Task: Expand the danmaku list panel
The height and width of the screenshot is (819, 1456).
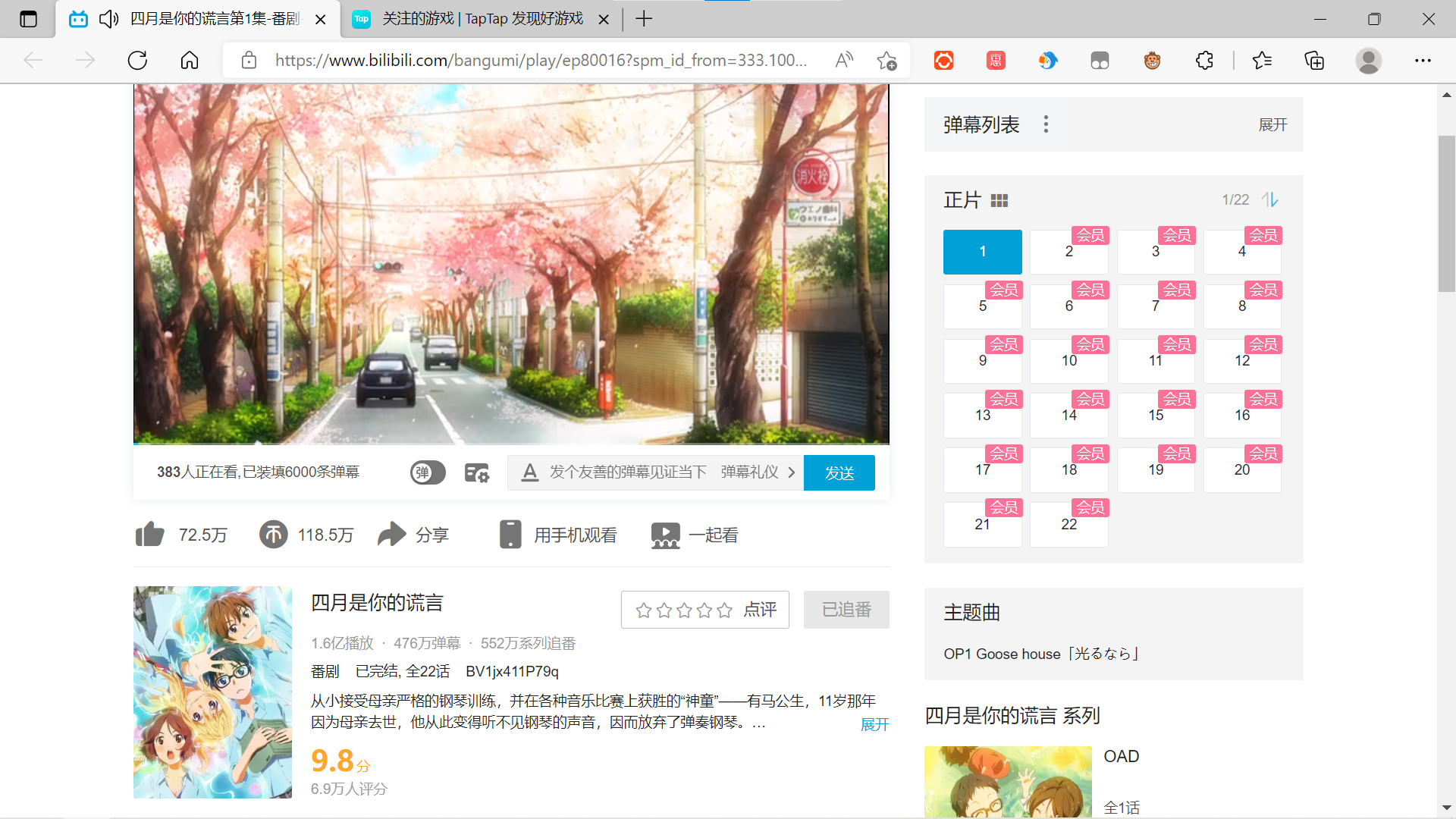Action: tap(1272, 124)
